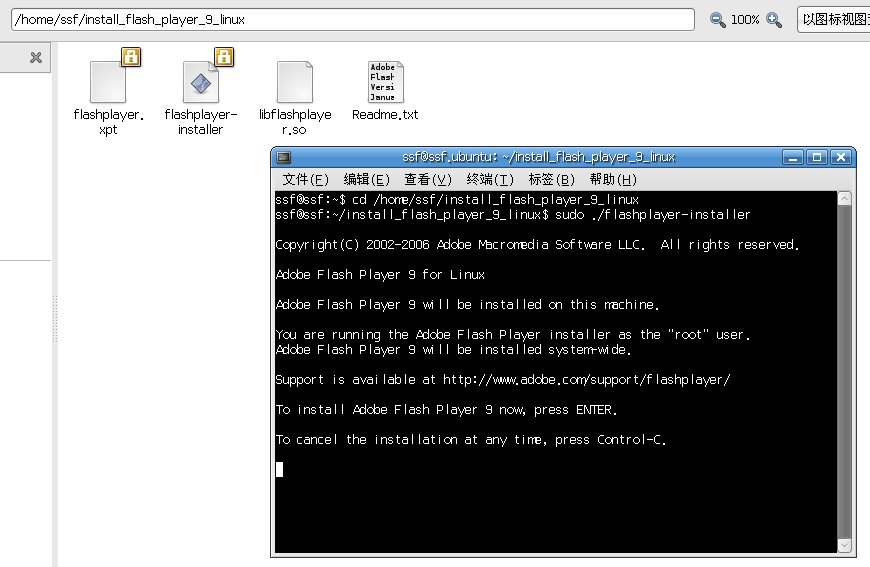Click the Readme.txt file name label
Viewport: 870px width, 567px height.
pos(385,115)
